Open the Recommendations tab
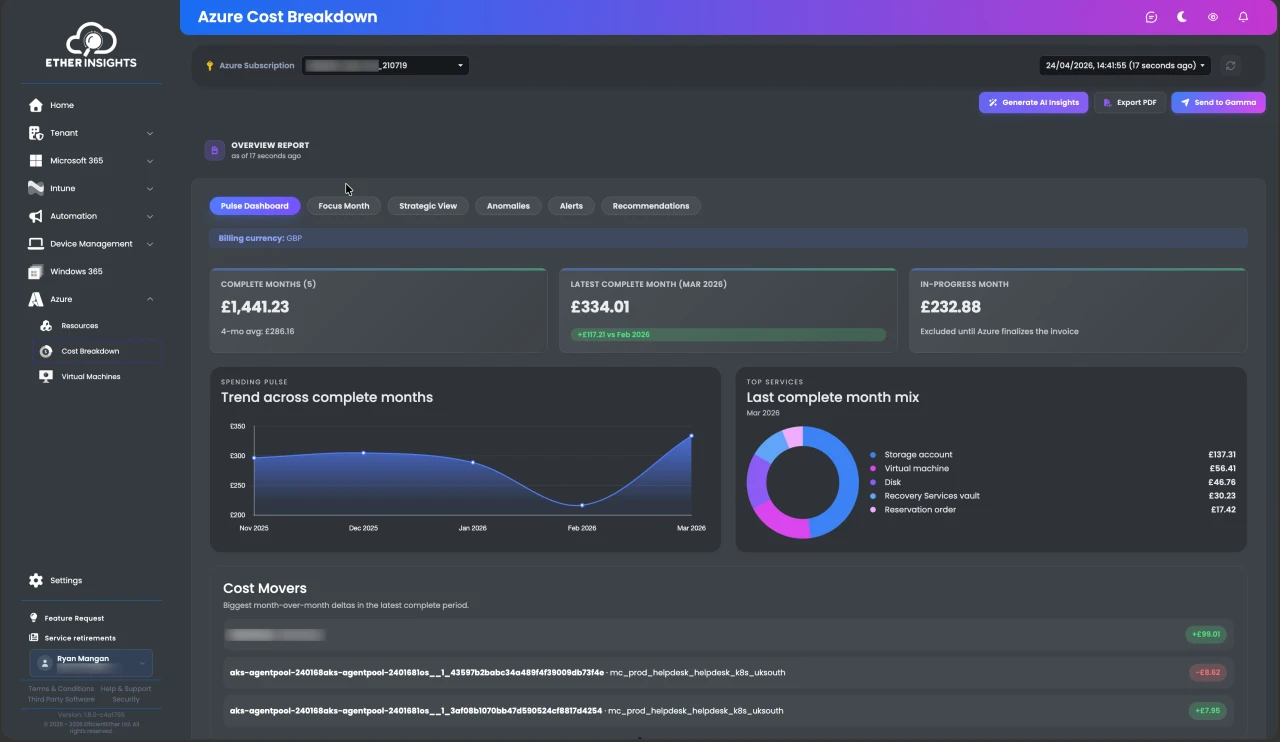 (651, 206)
